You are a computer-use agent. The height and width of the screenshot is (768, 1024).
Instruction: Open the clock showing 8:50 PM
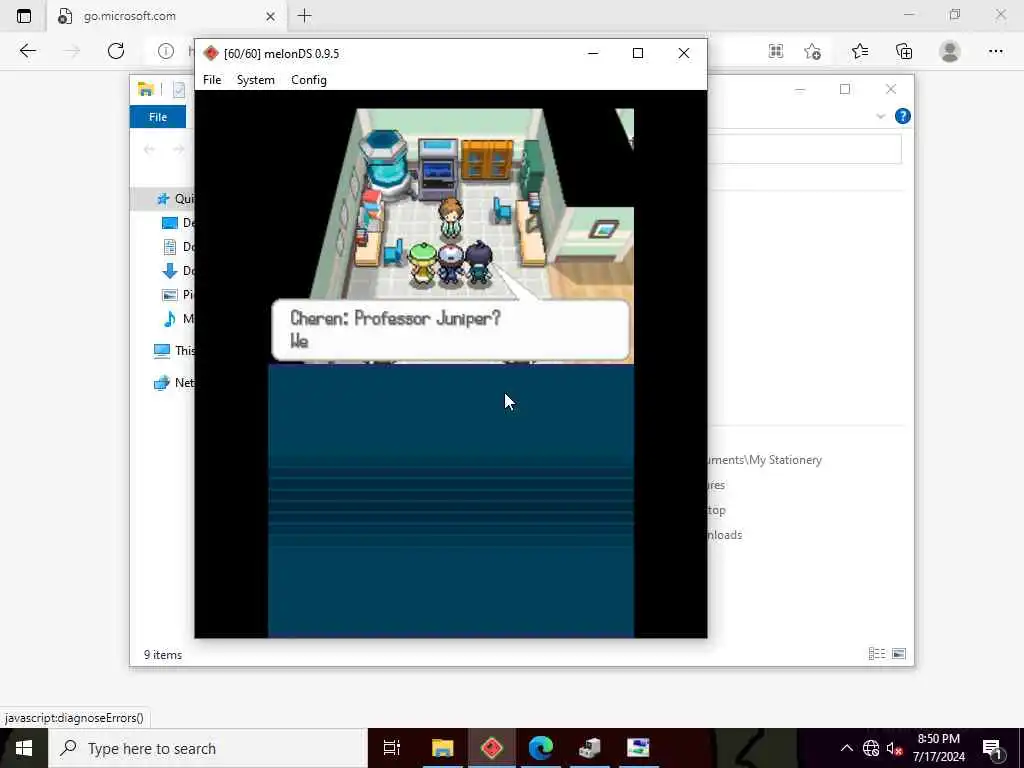[x=938, y=748]
